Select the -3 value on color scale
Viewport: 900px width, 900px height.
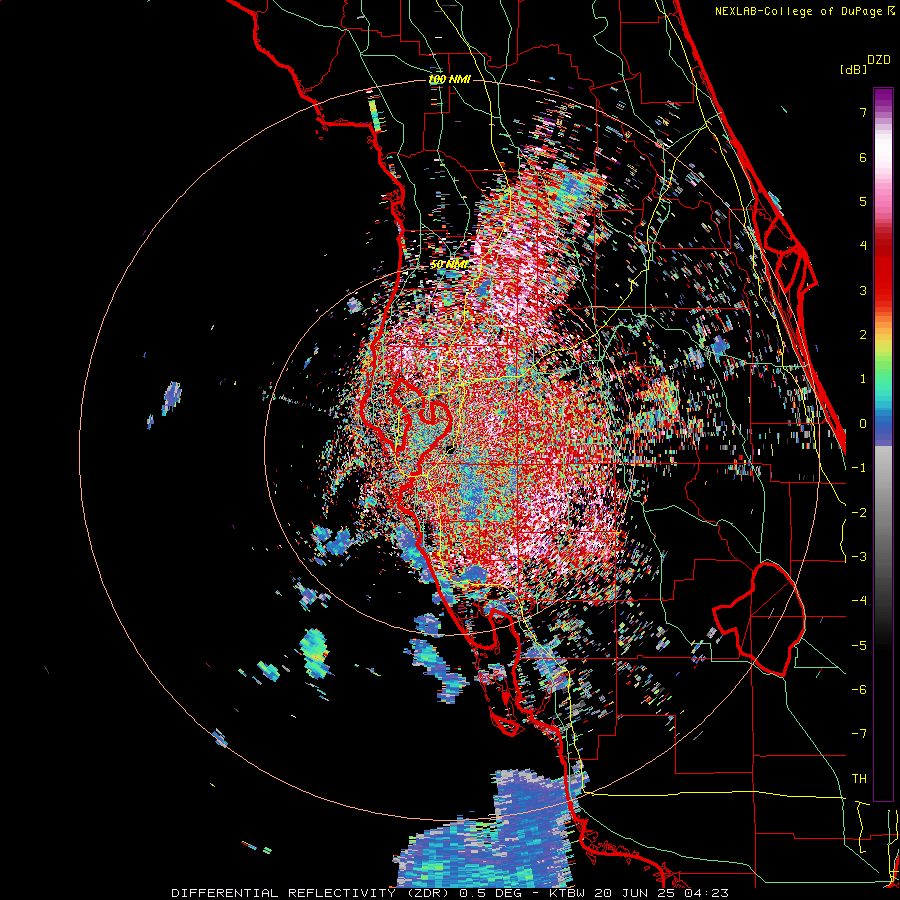[x=859, y=557]
